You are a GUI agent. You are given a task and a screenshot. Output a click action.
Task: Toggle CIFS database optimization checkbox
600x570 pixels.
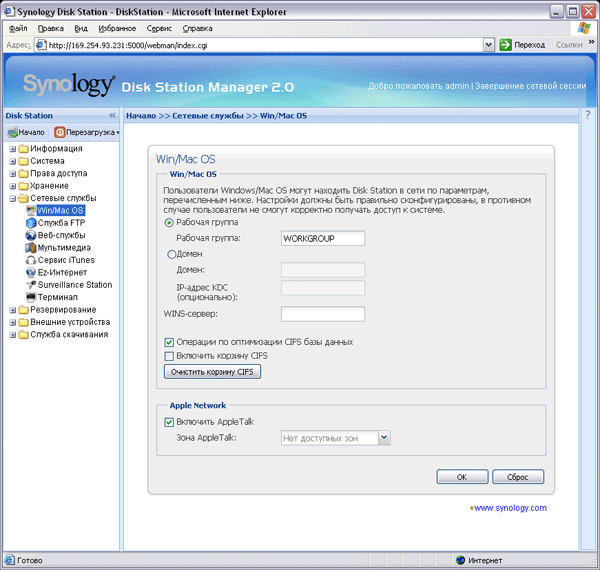coord(169,342)
